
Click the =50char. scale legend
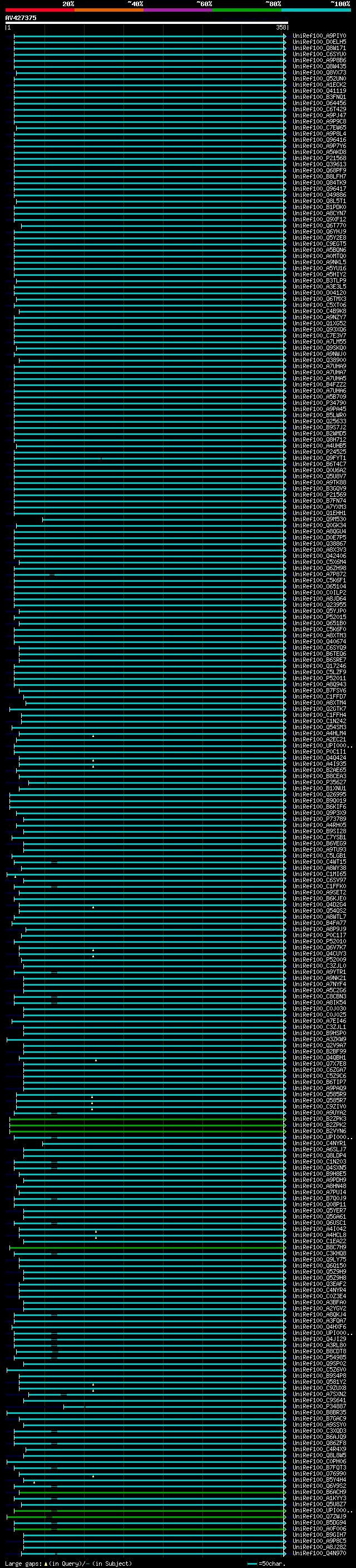click(266, 1563)
